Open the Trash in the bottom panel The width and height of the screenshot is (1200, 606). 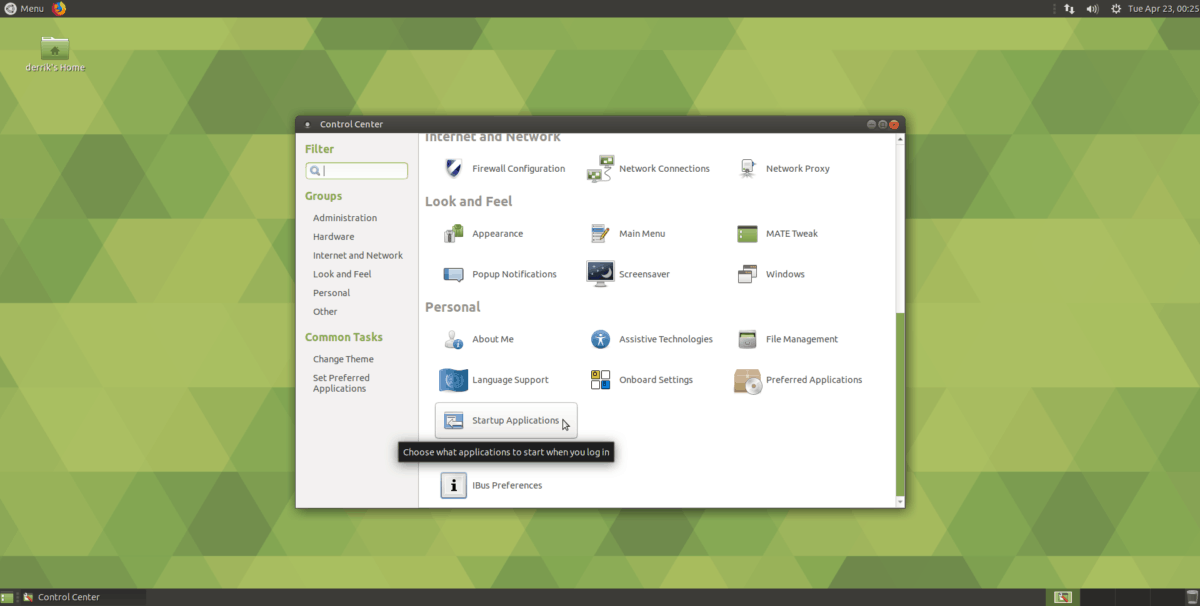tap(1190, 597)
